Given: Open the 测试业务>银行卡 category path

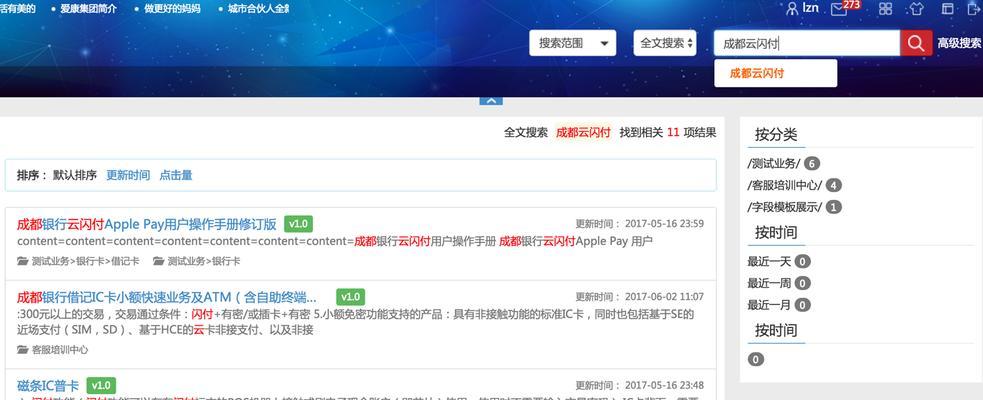Looking at the screenshot, I should coord(204,261).
